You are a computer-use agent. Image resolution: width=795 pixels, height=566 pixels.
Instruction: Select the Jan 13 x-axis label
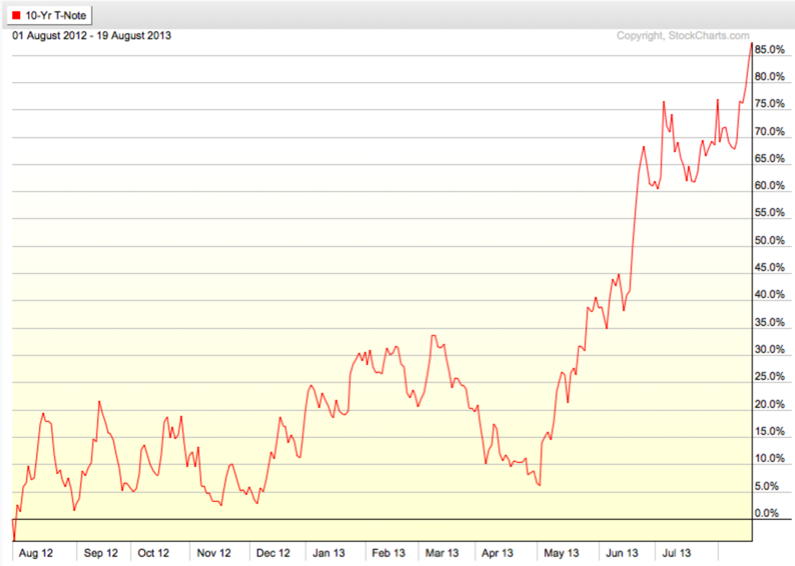[x=328, y=552]
